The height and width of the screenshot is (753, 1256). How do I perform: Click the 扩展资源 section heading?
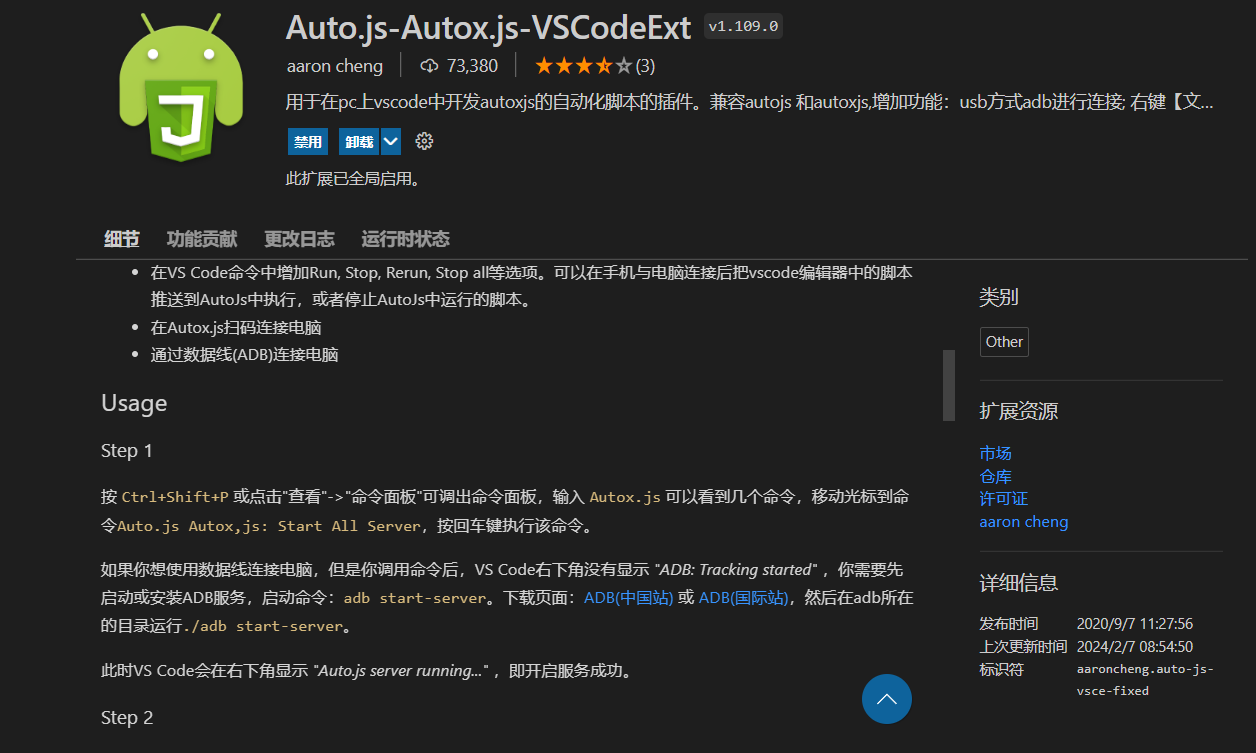pyautogui.click(x=1019, y=411)
